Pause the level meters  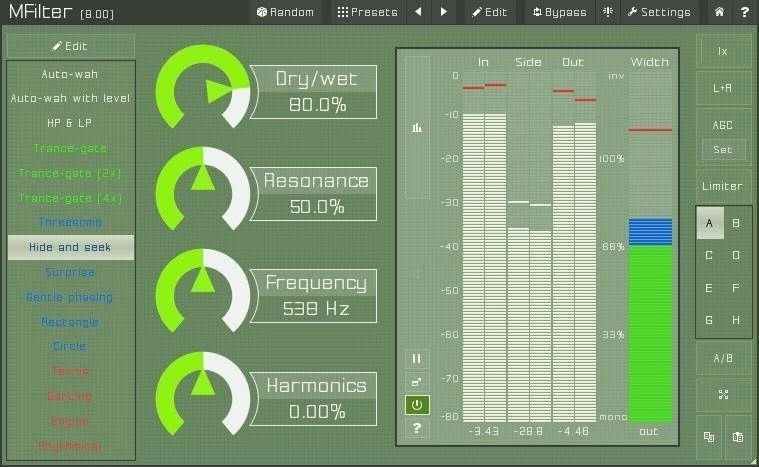click(x=417, y=358)
